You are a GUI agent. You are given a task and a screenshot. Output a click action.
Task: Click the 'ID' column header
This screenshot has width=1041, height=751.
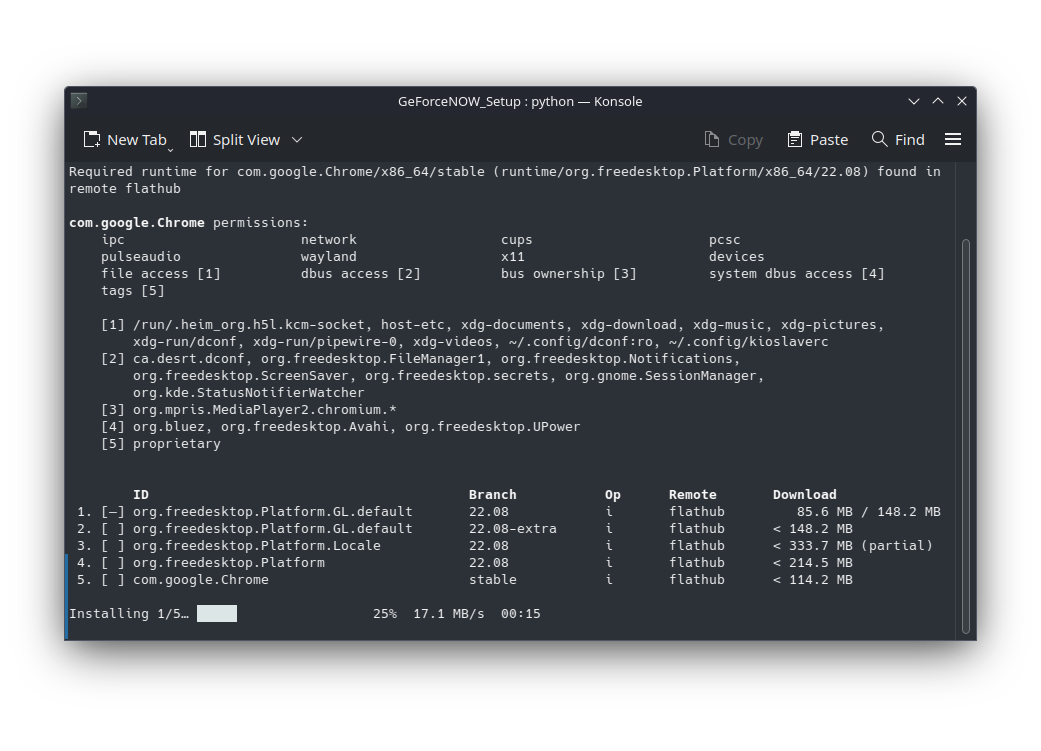[x=141, y=495]
